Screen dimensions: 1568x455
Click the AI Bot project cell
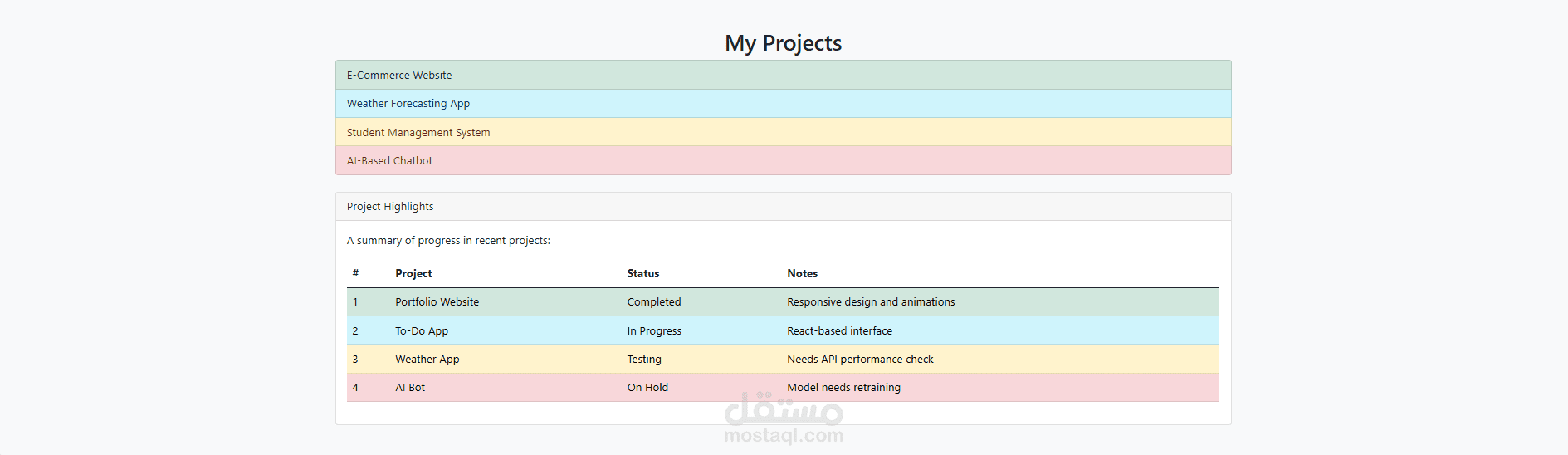point(410,388)
